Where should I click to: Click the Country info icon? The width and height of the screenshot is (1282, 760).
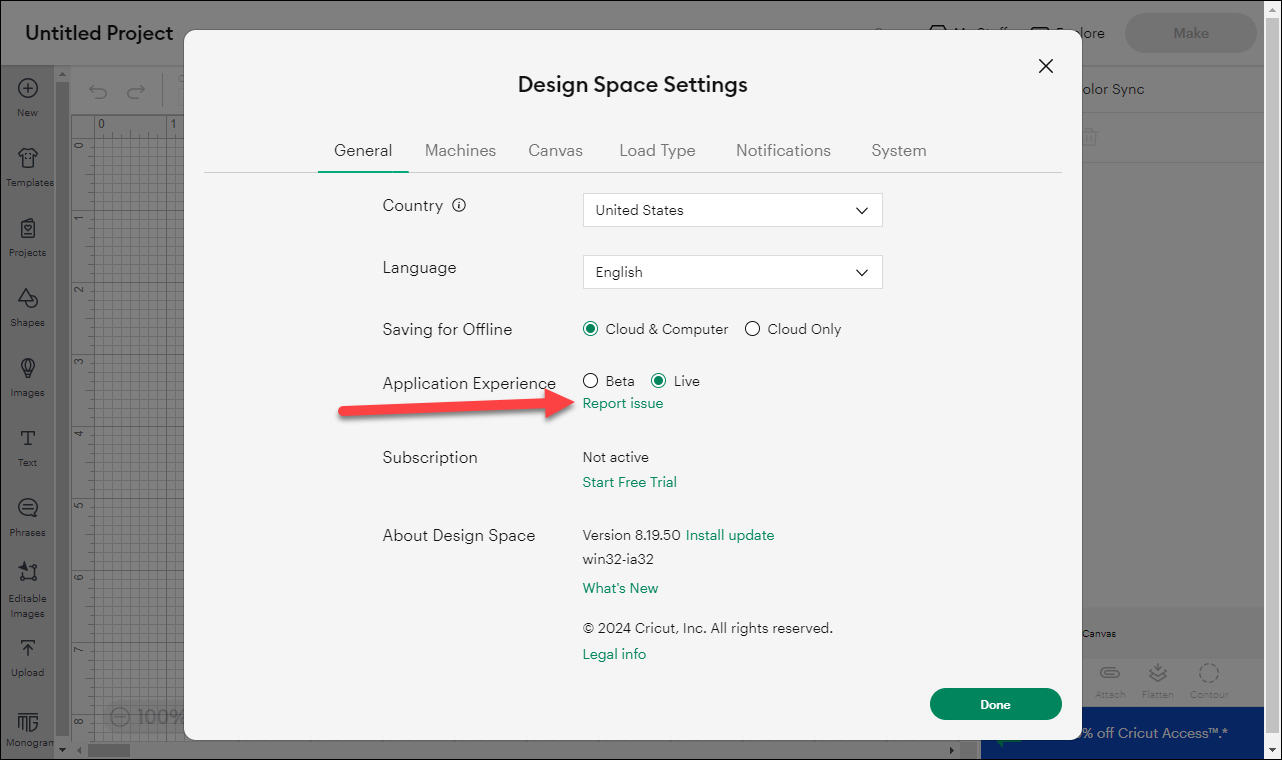point(459,206)
